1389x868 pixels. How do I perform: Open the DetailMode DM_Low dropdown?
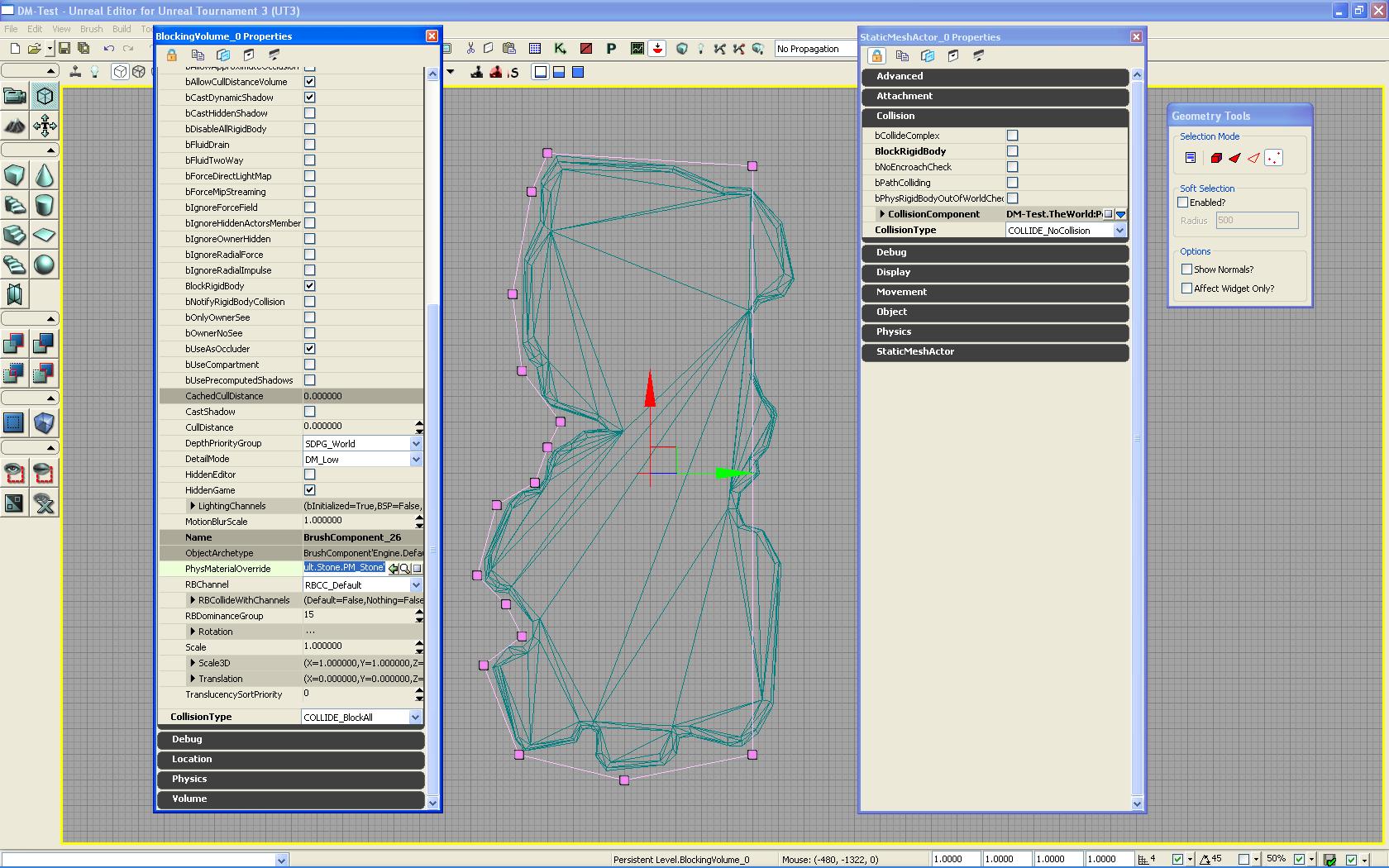click(x=416, y=460)
